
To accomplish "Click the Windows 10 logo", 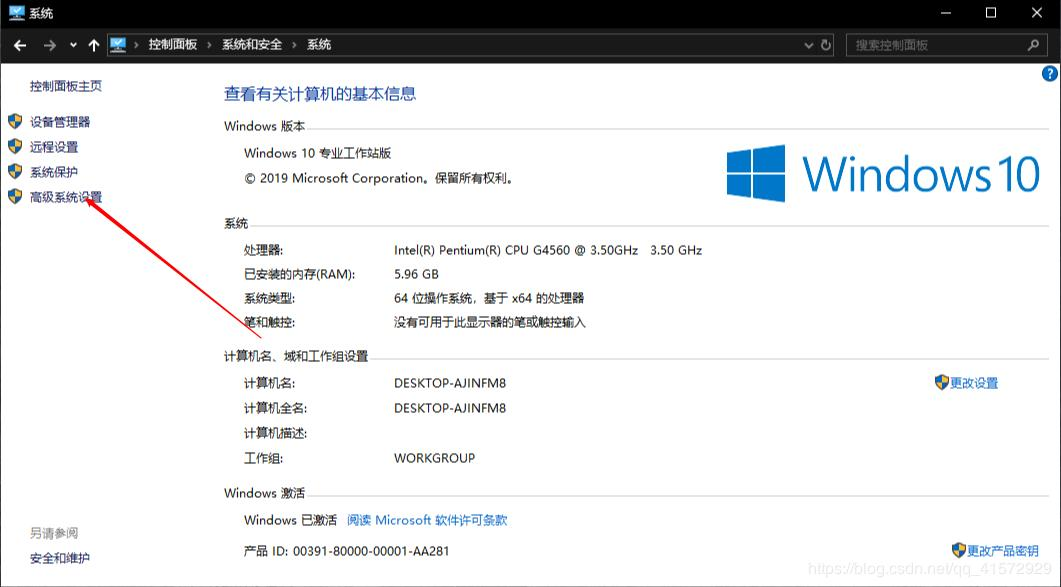I will coord(883,173).
